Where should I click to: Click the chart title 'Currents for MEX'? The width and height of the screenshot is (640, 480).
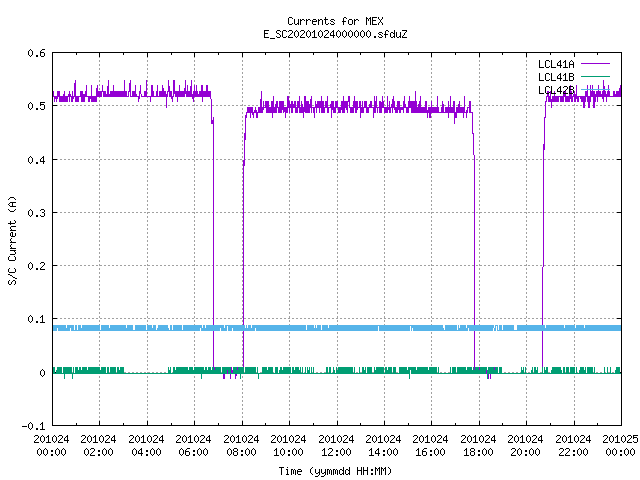point(335,21)
